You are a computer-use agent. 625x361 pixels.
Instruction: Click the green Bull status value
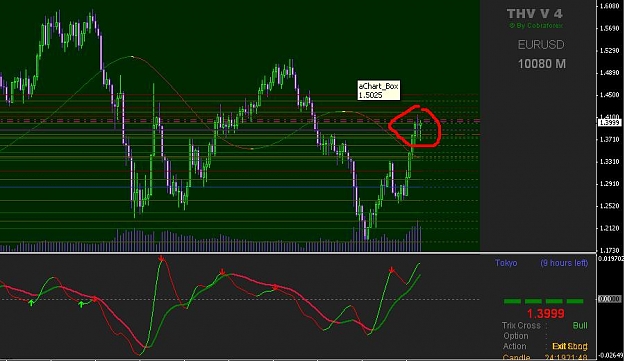coord(580,326)
